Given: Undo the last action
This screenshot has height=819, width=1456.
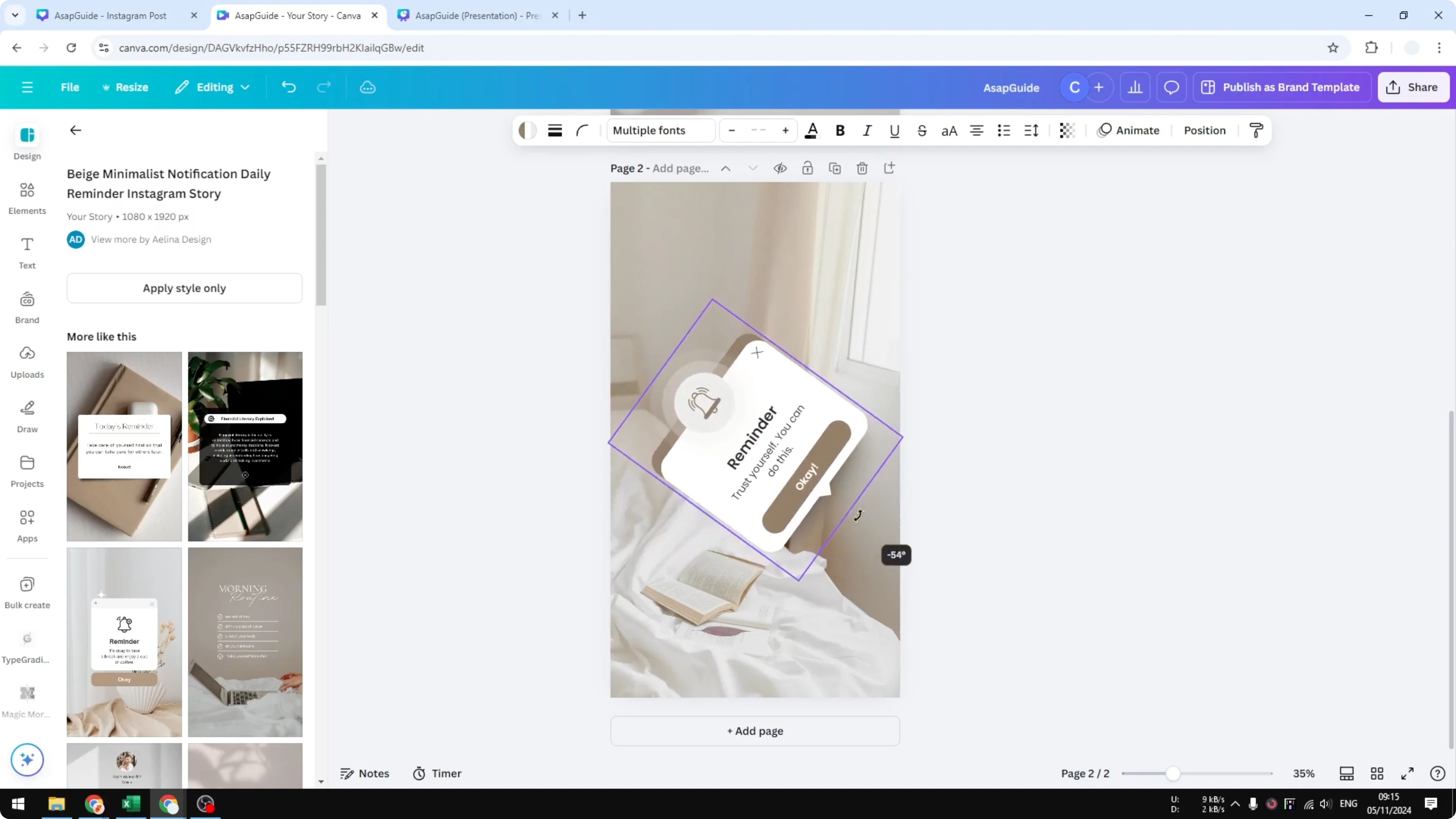Looking at the screenshot, I should 288,87.
